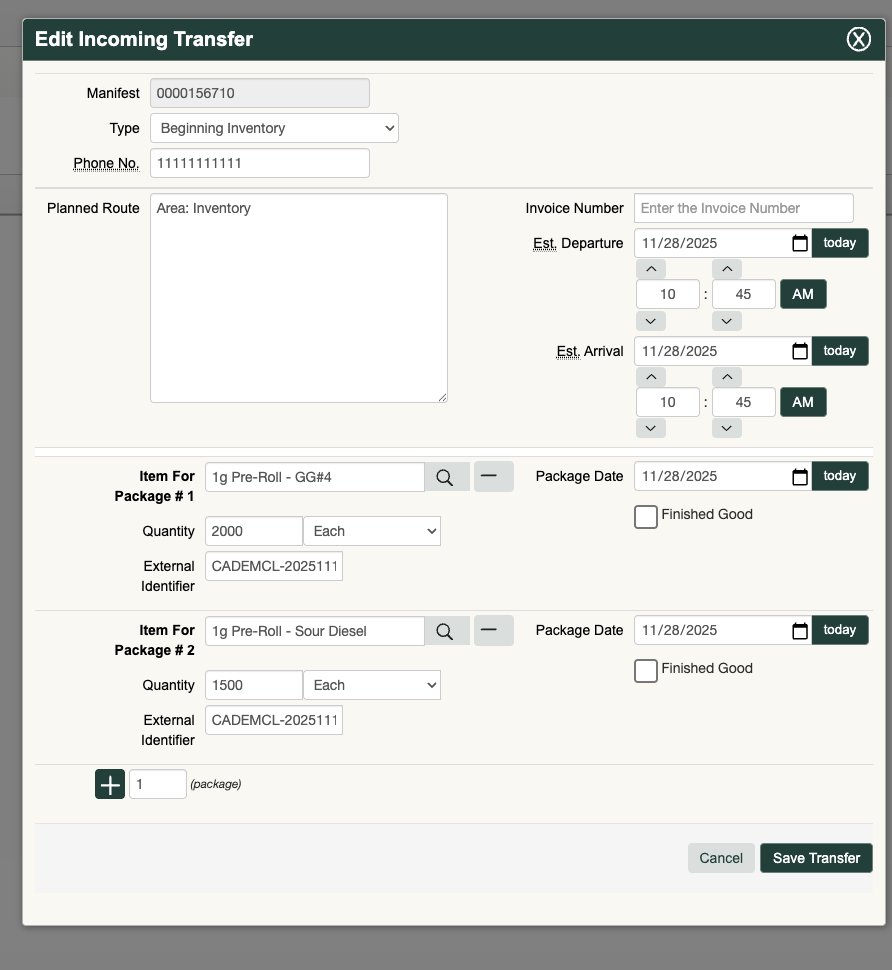This screenshot has width=892, height=970.
Task: Check Finished Good for Package #2
Action: (646, 670)
